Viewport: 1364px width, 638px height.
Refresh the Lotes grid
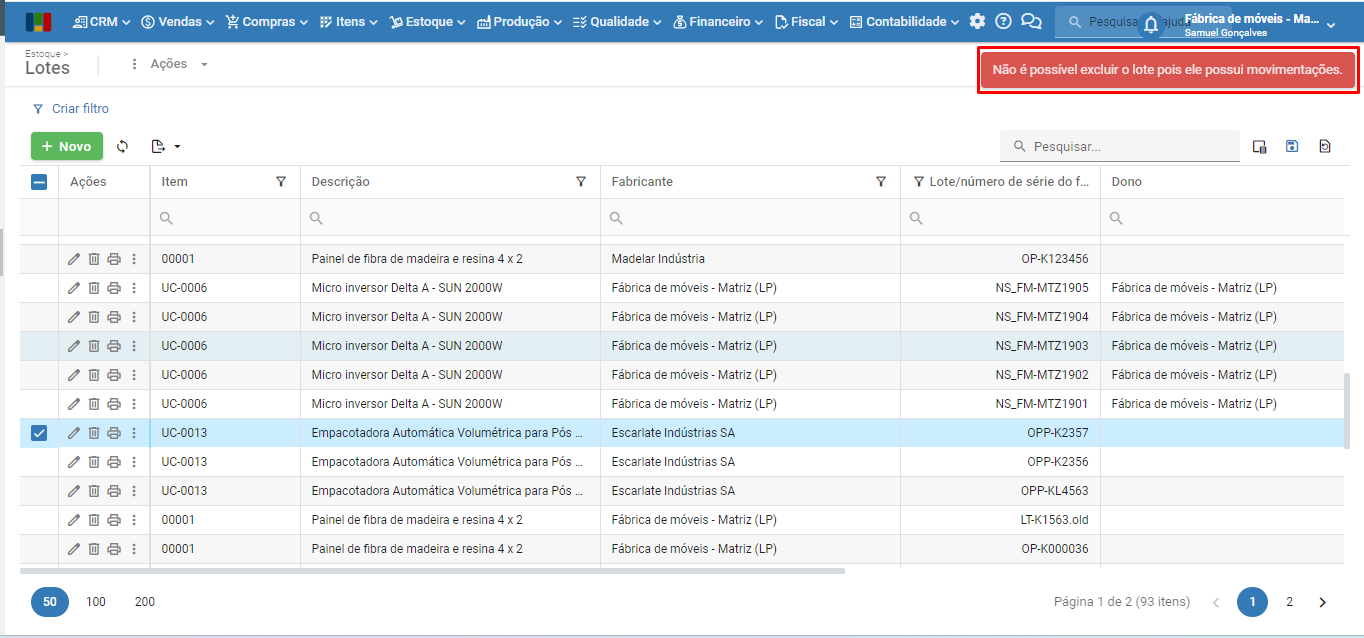pyautogui.click(x=122, y=146)
